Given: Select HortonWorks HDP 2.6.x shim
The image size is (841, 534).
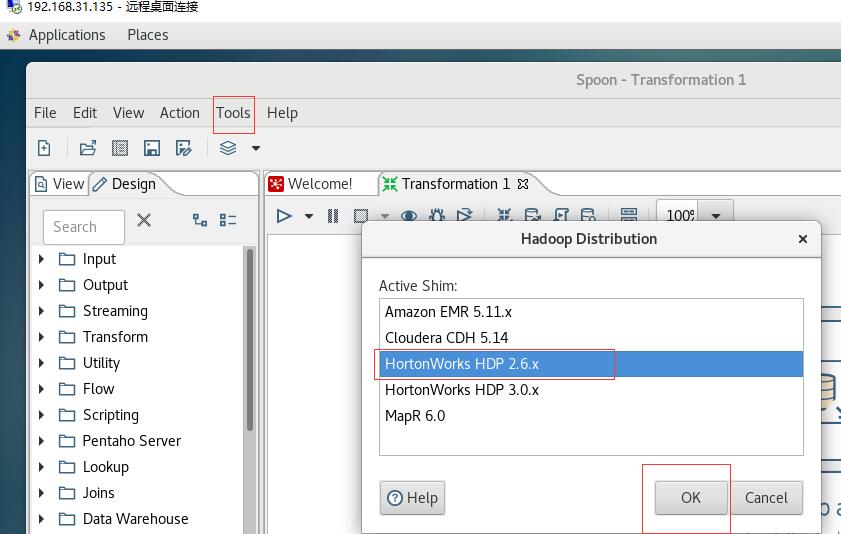Looking at the screenshot, I should pyautogui.click(x=591, y=364).
